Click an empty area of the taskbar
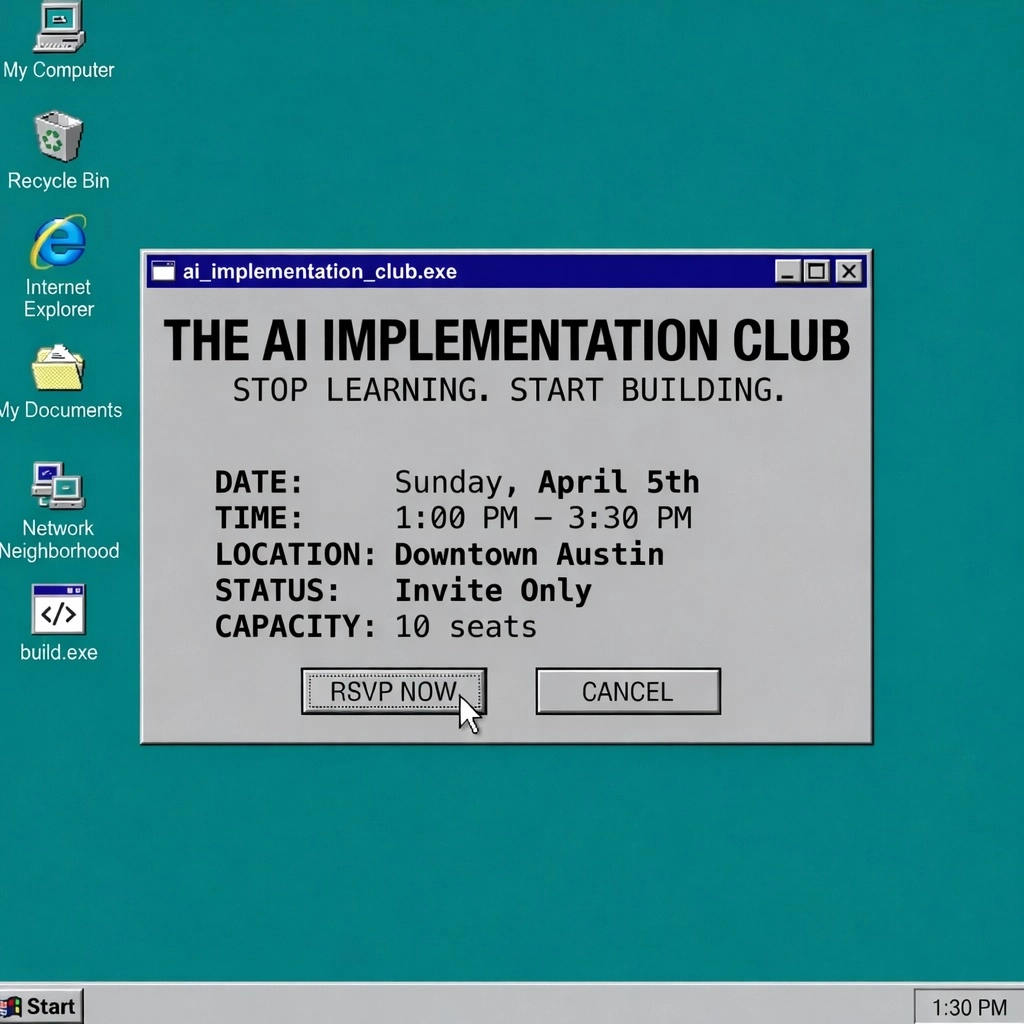This screenshot has width=1024, height=1024. pos(500,1007)
